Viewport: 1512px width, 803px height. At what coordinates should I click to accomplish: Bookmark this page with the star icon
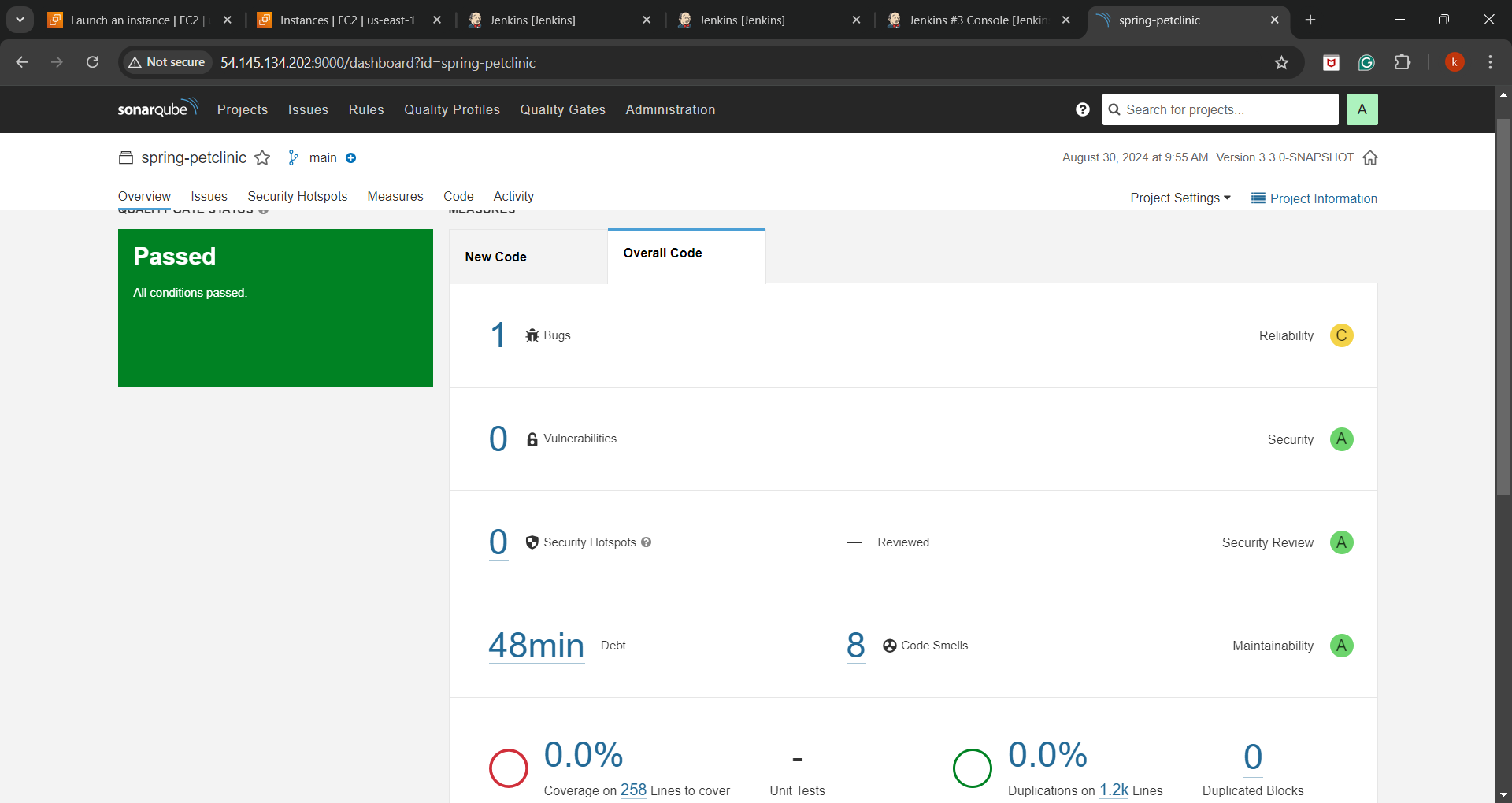1281,63
